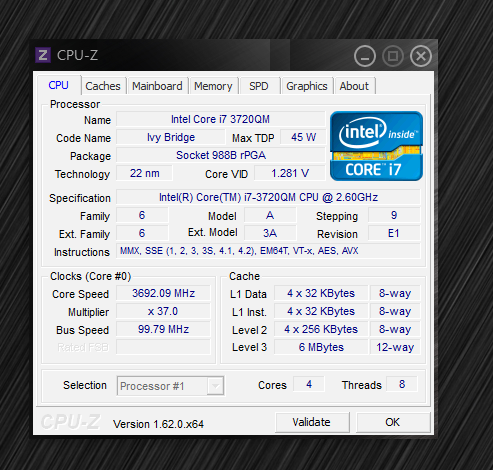The image size is (493, 470).
Task: Click the Version 1.62.0.x64 text
Action: point(158,424)
